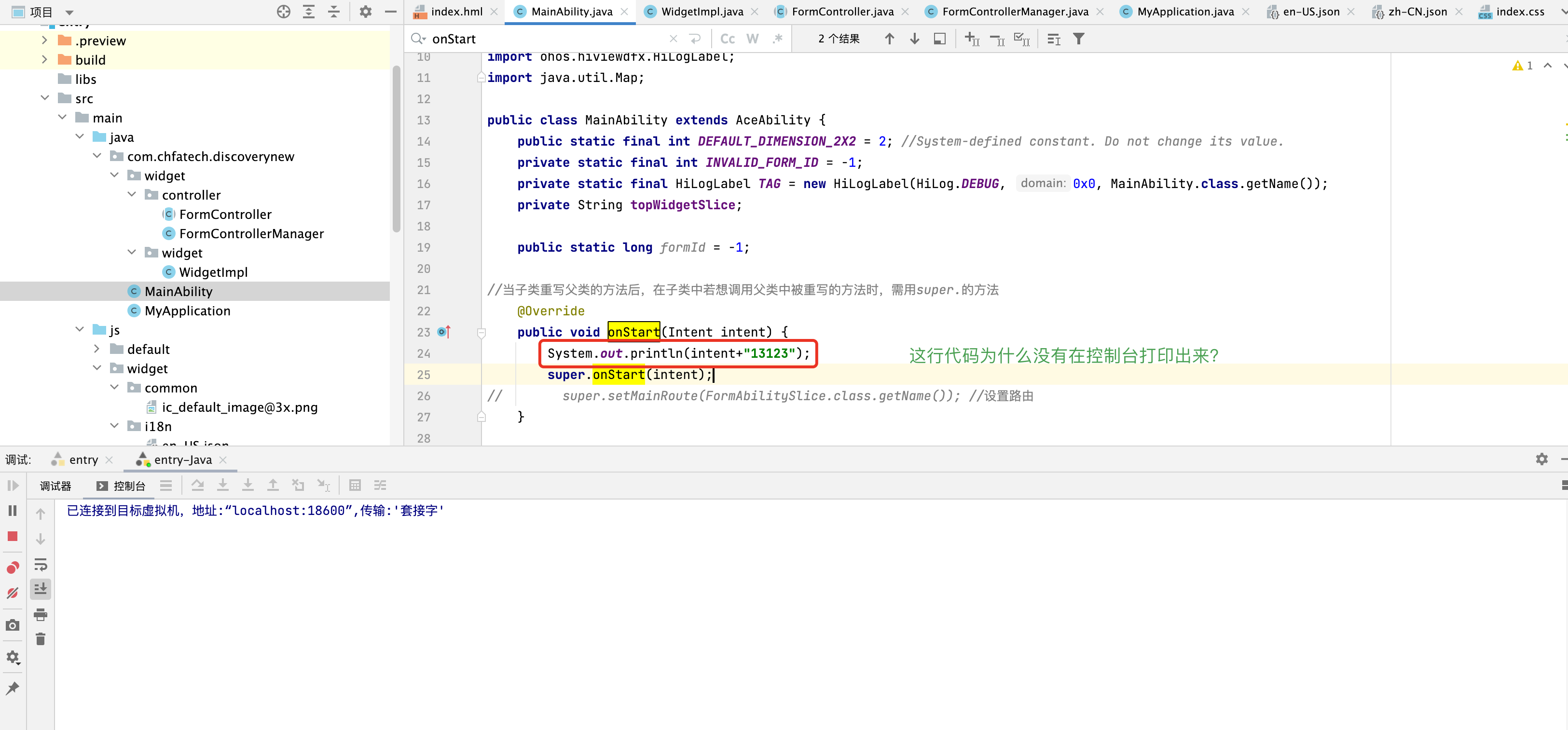This screenshot has height=730, width=1568.
Task: Click the search filter funnel icon
Action: point(1079,39)
